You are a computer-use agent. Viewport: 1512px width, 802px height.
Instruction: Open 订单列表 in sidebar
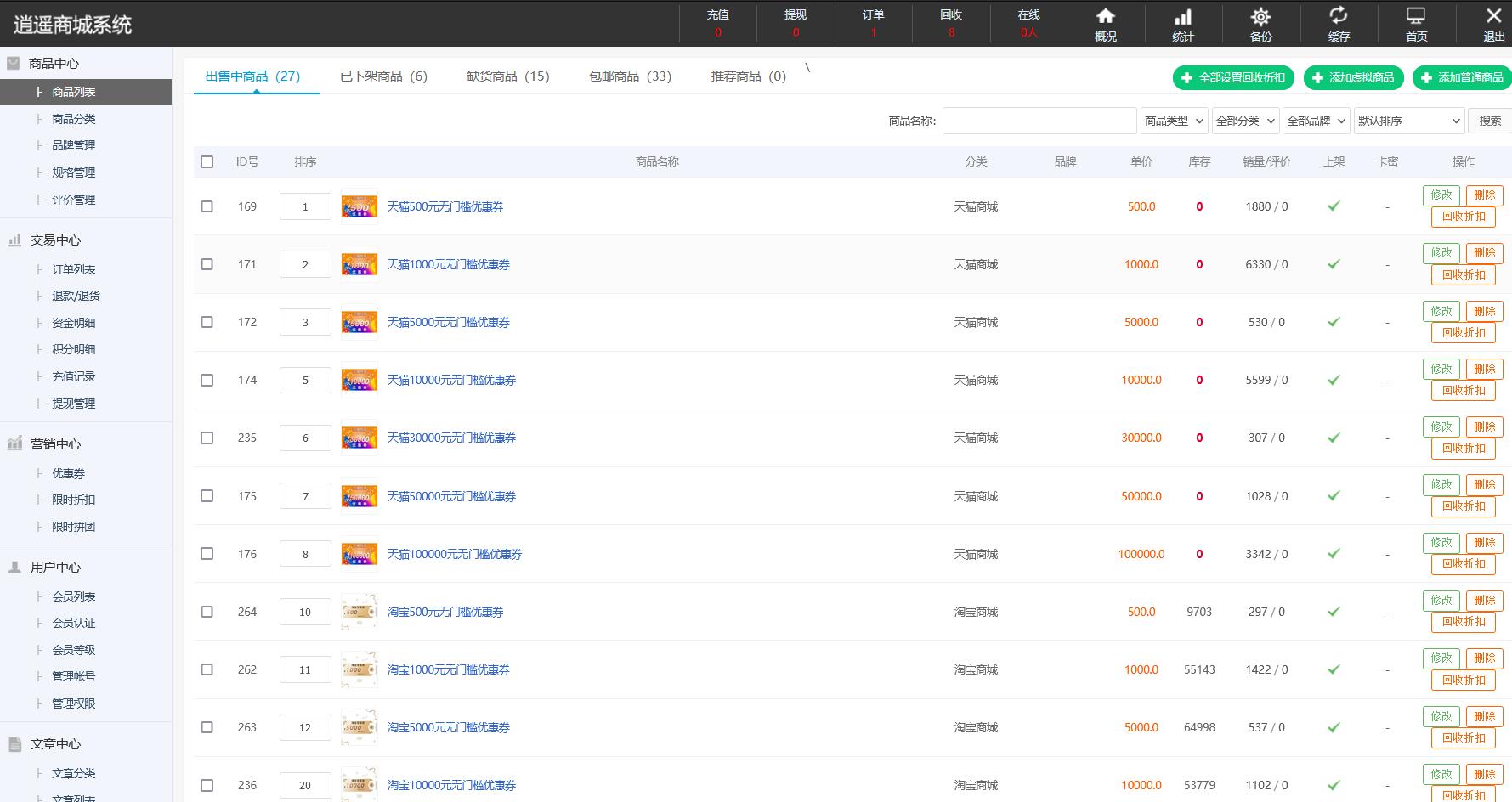click(x=73, y=269)
